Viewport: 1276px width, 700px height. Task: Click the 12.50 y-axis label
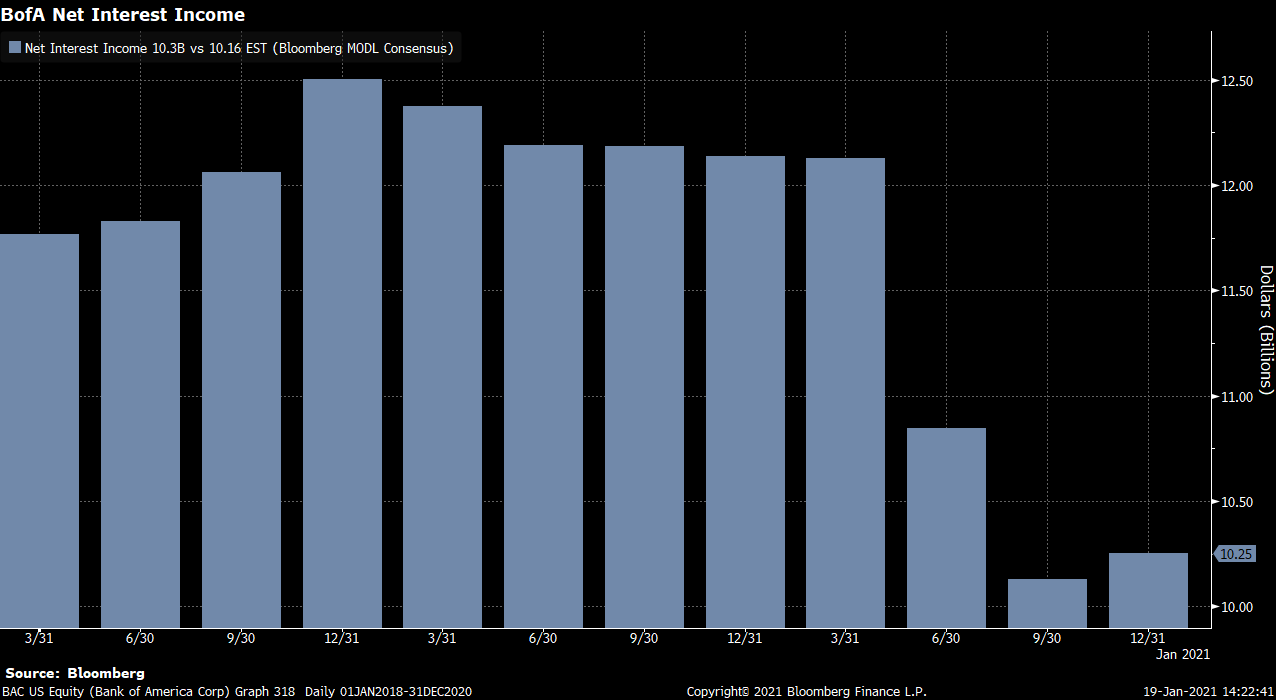(1238, 80)
